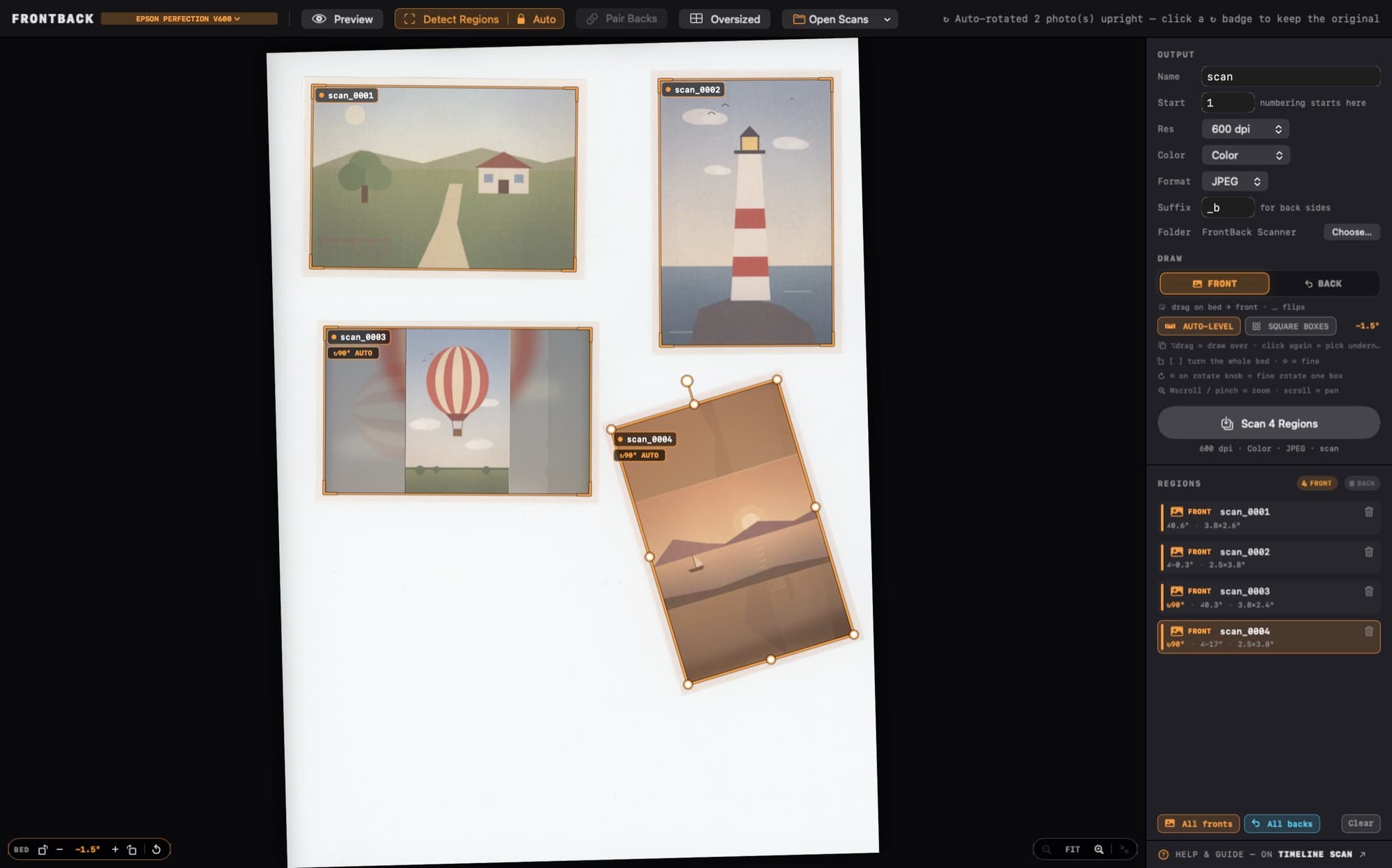
Task: Show only the Back regions
Action: pyautogui.click(x=1362, y=483)
